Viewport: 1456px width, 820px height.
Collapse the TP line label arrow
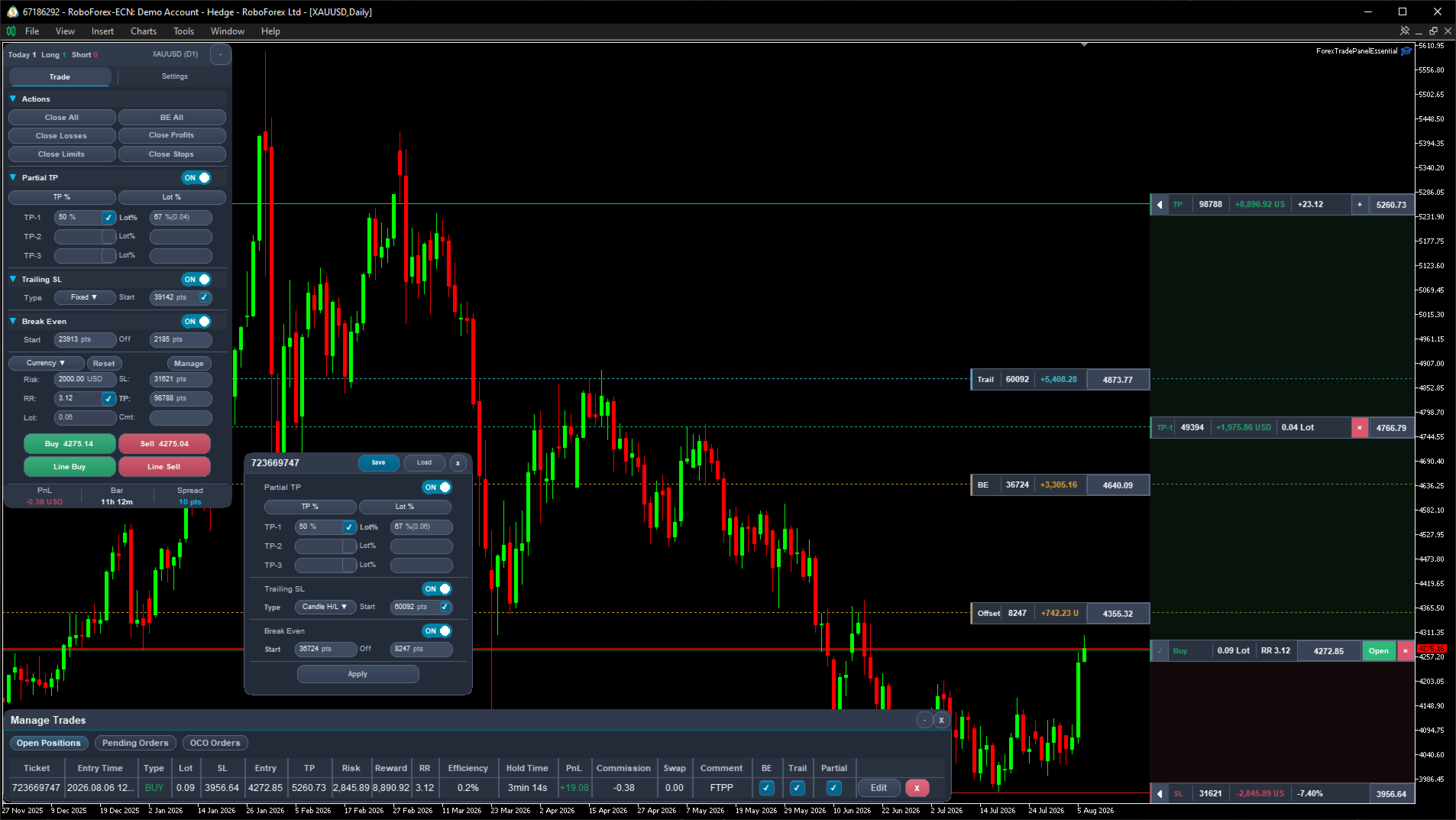pyautogui.click(x=1160, y=205)
